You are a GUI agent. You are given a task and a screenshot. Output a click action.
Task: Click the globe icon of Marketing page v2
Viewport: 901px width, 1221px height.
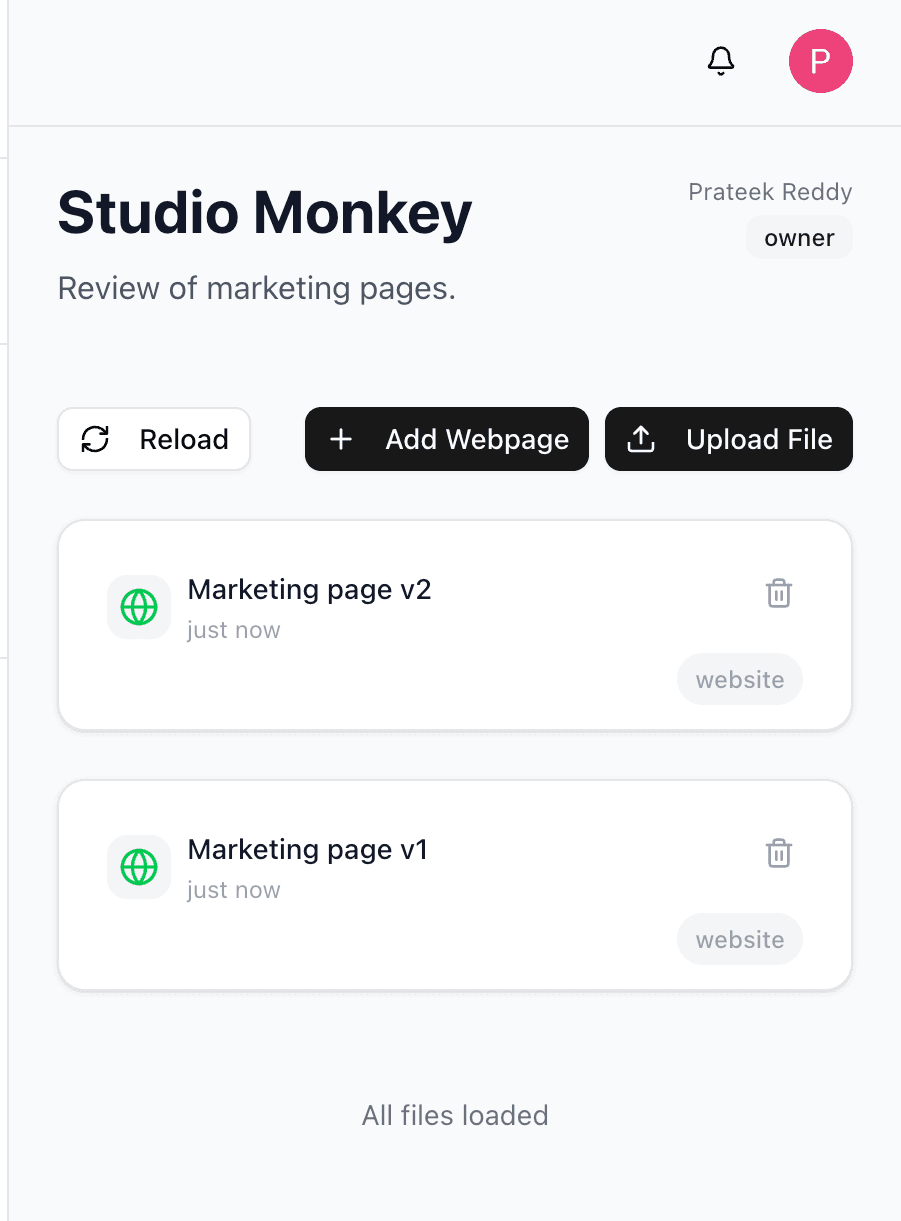pyautogui.click(x=139, y=607)
